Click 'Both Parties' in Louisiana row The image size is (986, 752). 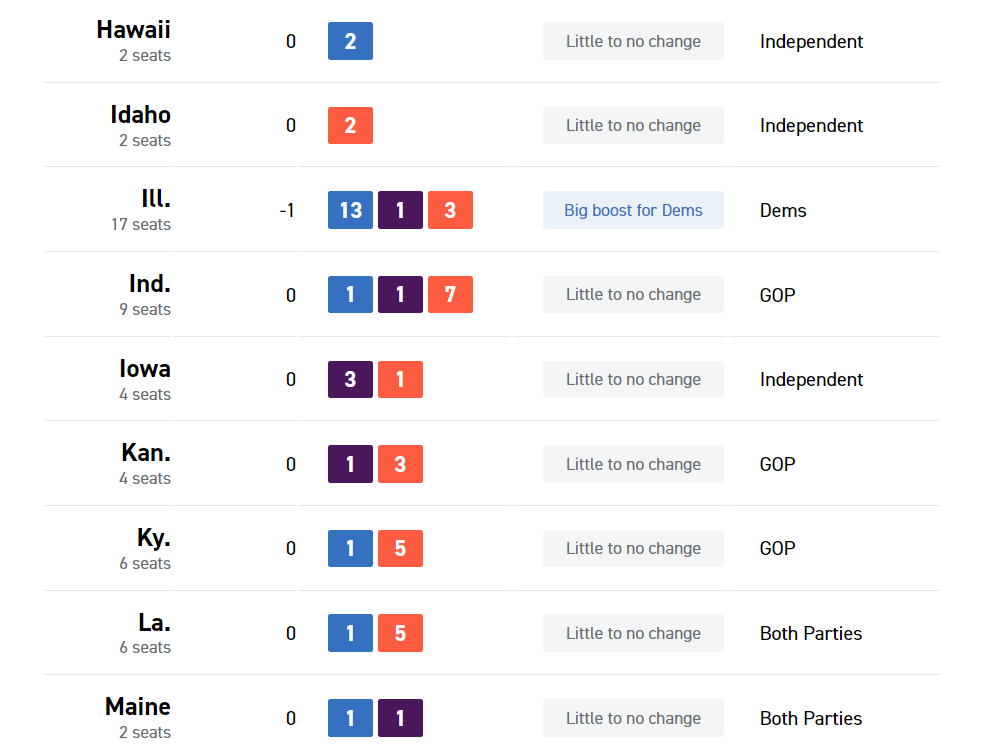click(810, 633)
